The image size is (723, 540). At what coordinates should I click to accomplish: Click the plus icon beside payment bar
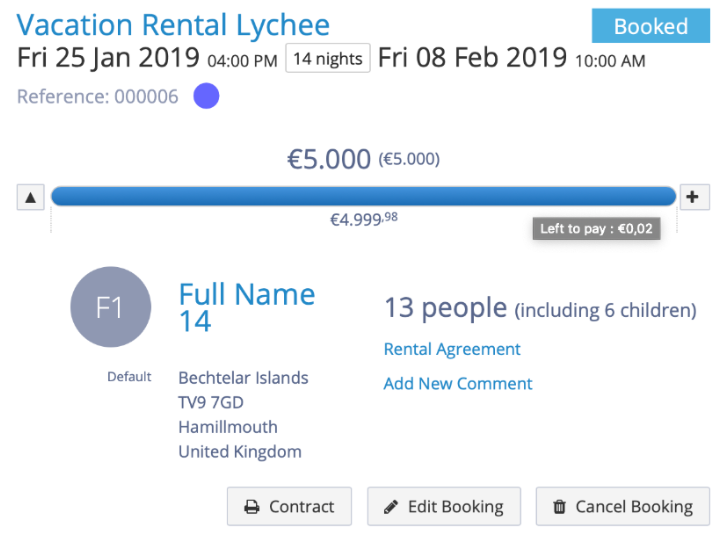tap(692, 197)
